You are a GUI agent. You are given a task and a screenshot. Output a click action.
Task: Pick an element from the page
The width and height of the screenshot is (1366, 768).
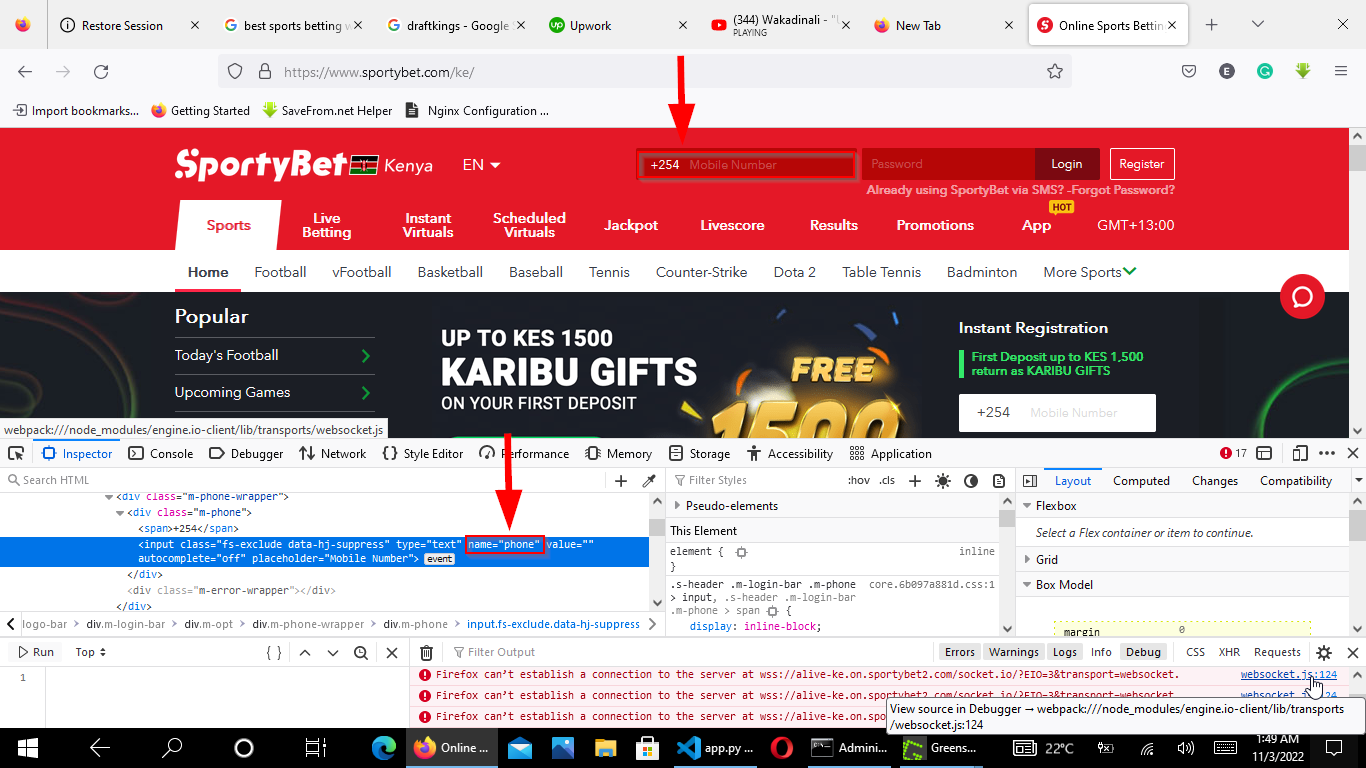coord(16,453)
